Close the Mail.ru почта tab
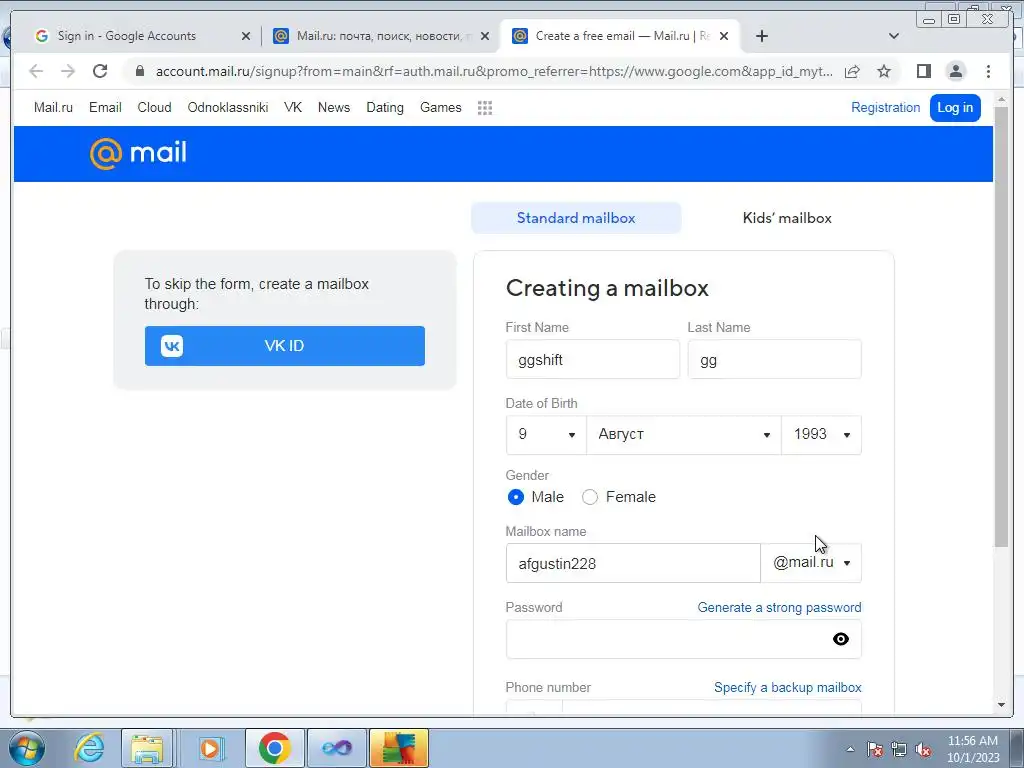The width and height of the screenshot is (1024, 768). tap(485, 36)
